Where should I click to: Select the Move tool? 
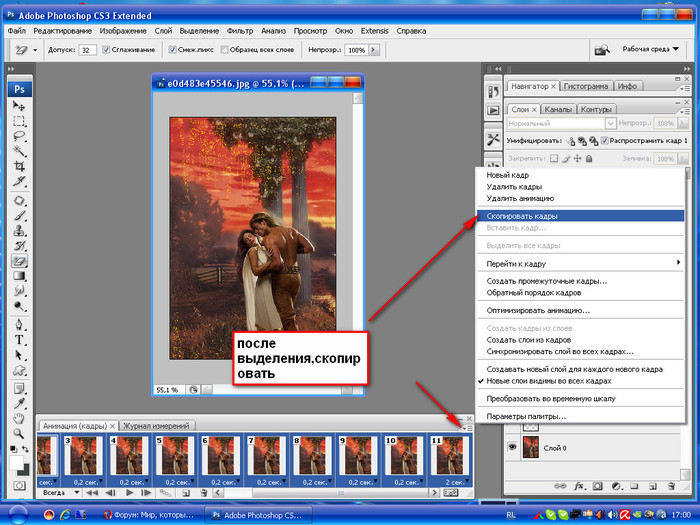19,106
